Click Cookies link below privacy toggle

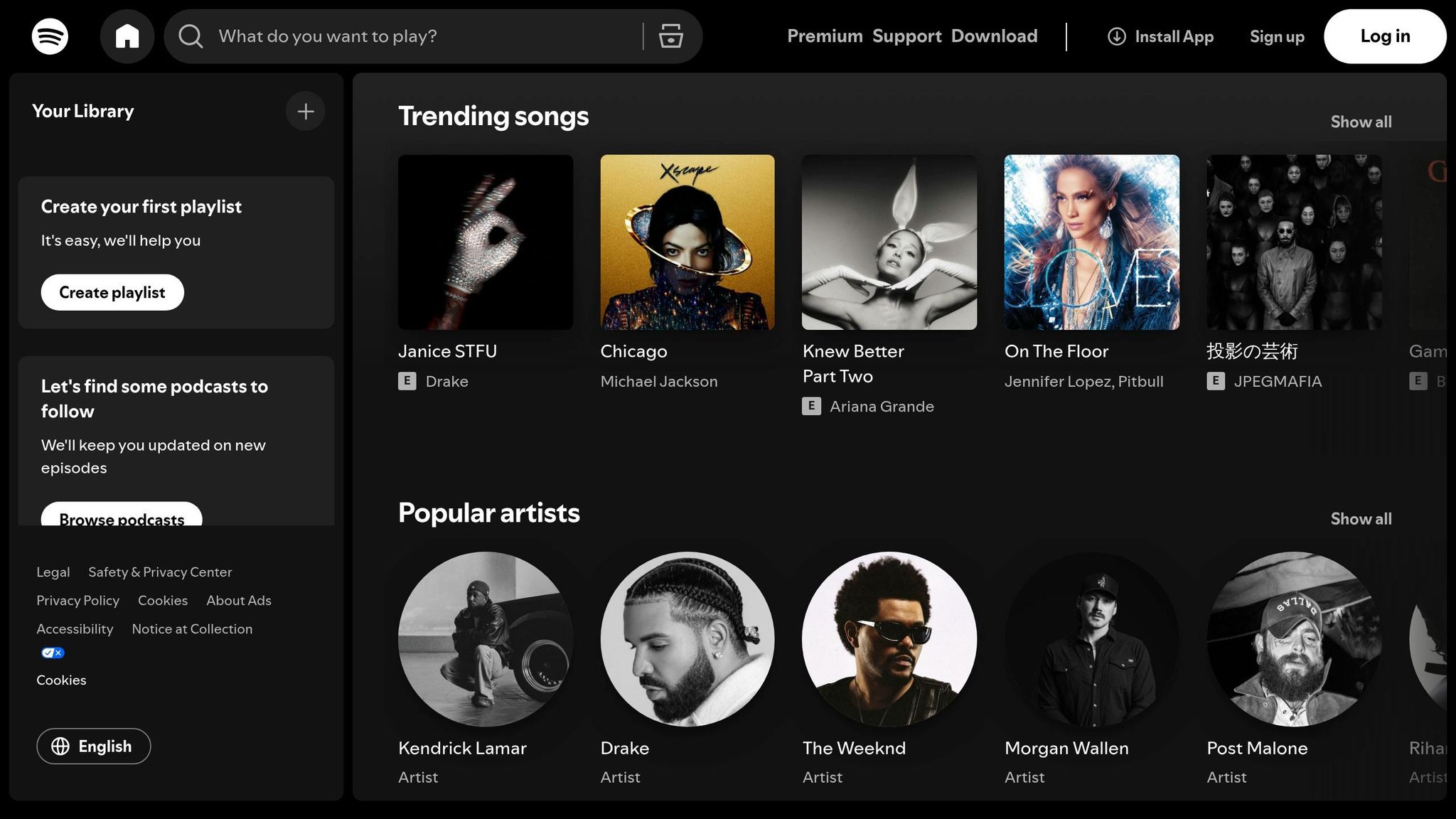(61, 680)
